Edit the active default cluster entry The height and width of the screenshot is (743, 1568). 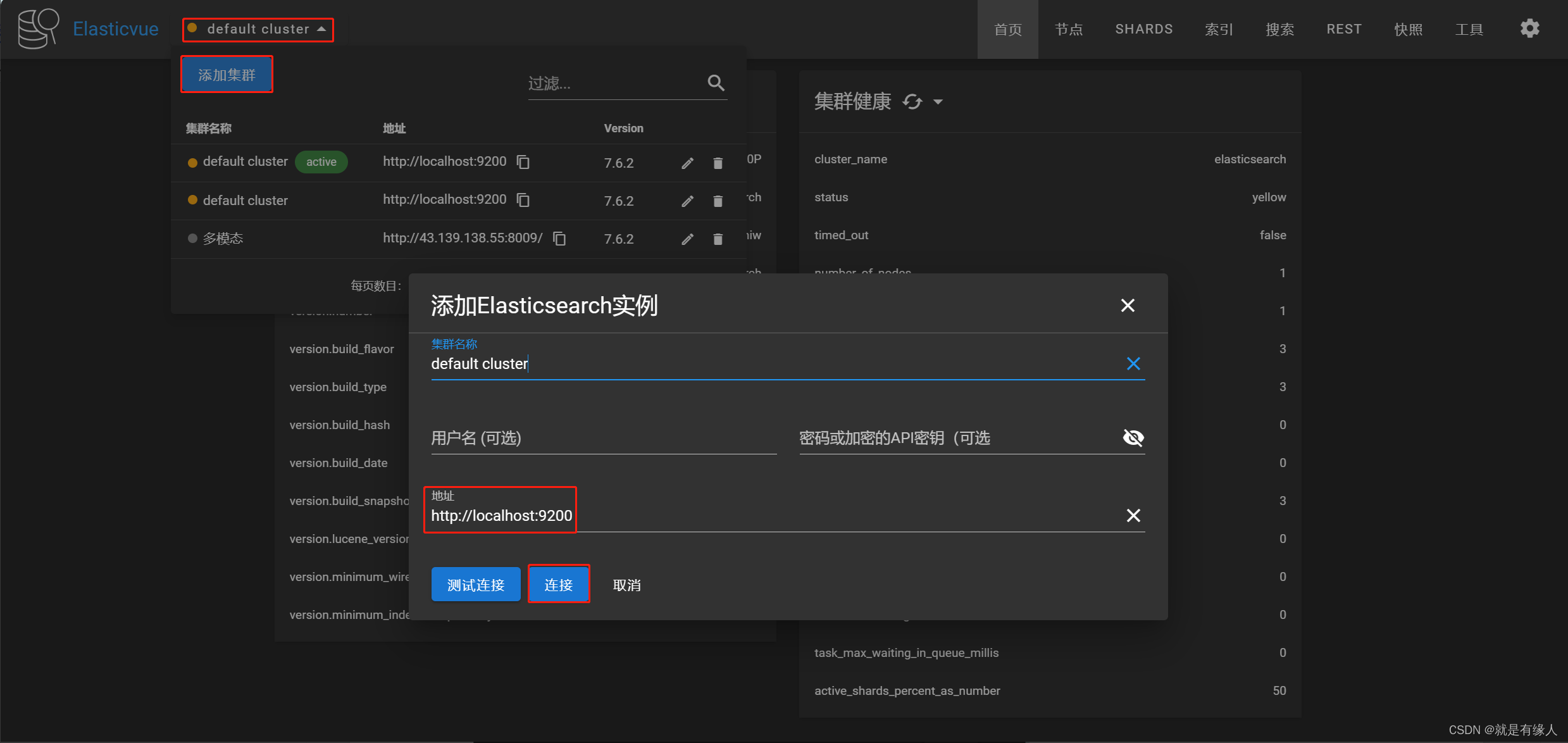(x=687, y=163)
